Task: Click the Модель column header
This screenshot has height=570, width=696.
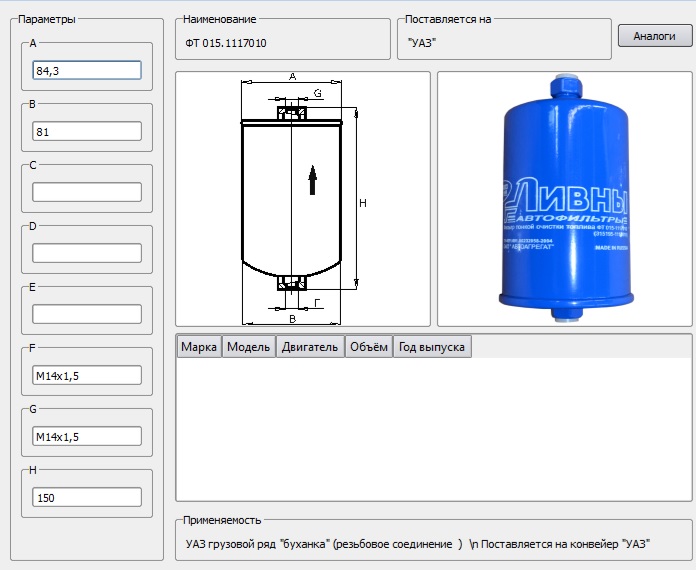Action: pos(249,347)
